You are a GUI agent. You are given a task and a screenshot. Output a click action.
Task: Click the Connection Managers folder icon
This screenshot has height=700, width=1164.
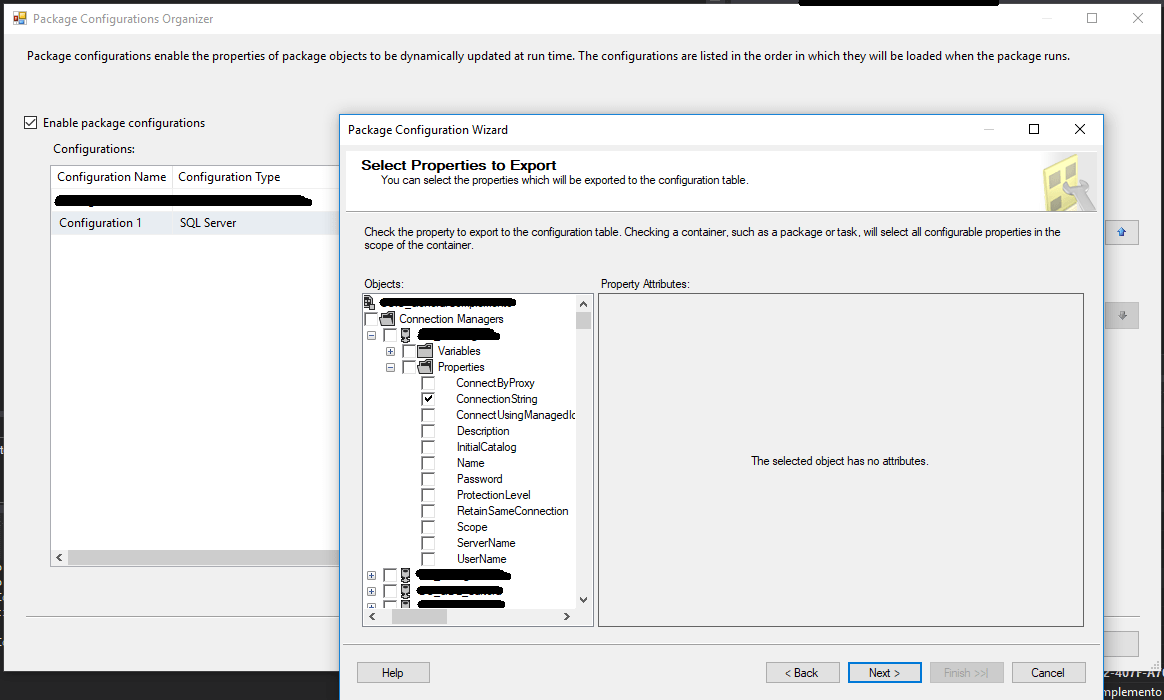(388, 319)
